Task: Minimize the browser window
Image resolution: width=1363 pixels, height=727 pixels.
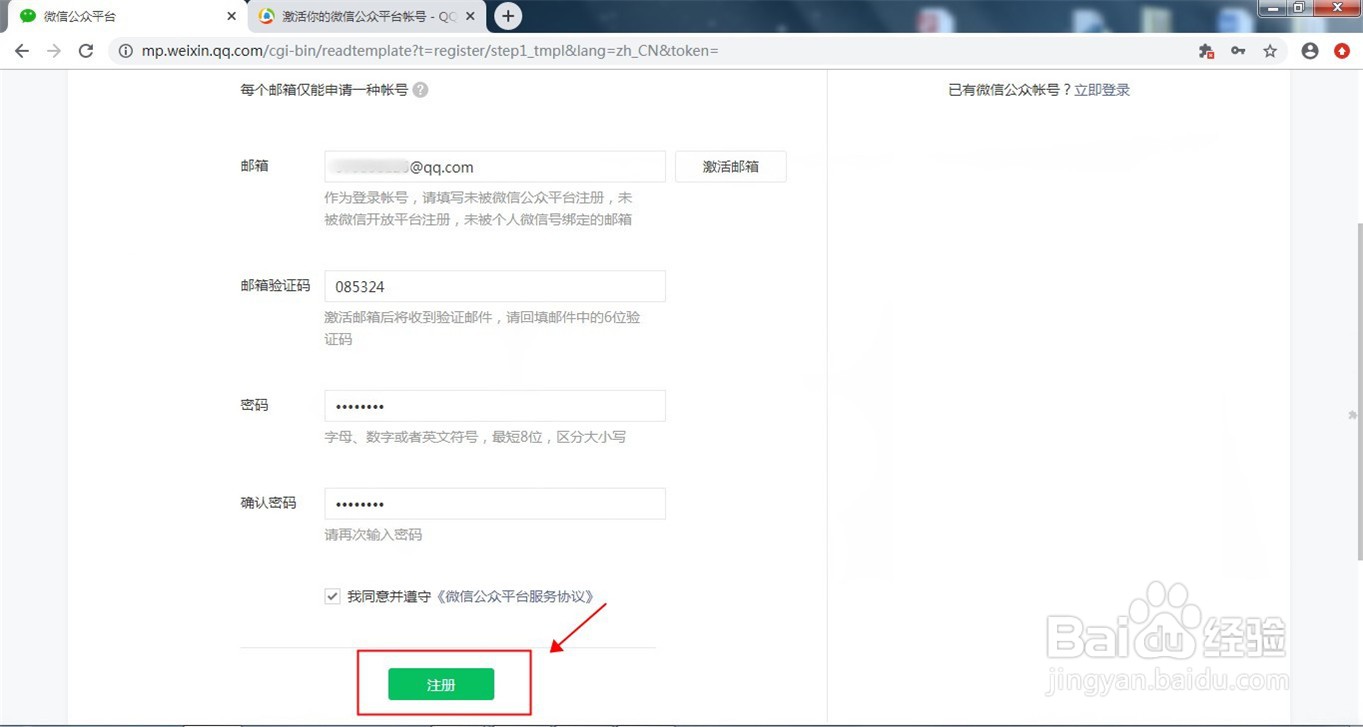Action: click(x=1271, y=8)
